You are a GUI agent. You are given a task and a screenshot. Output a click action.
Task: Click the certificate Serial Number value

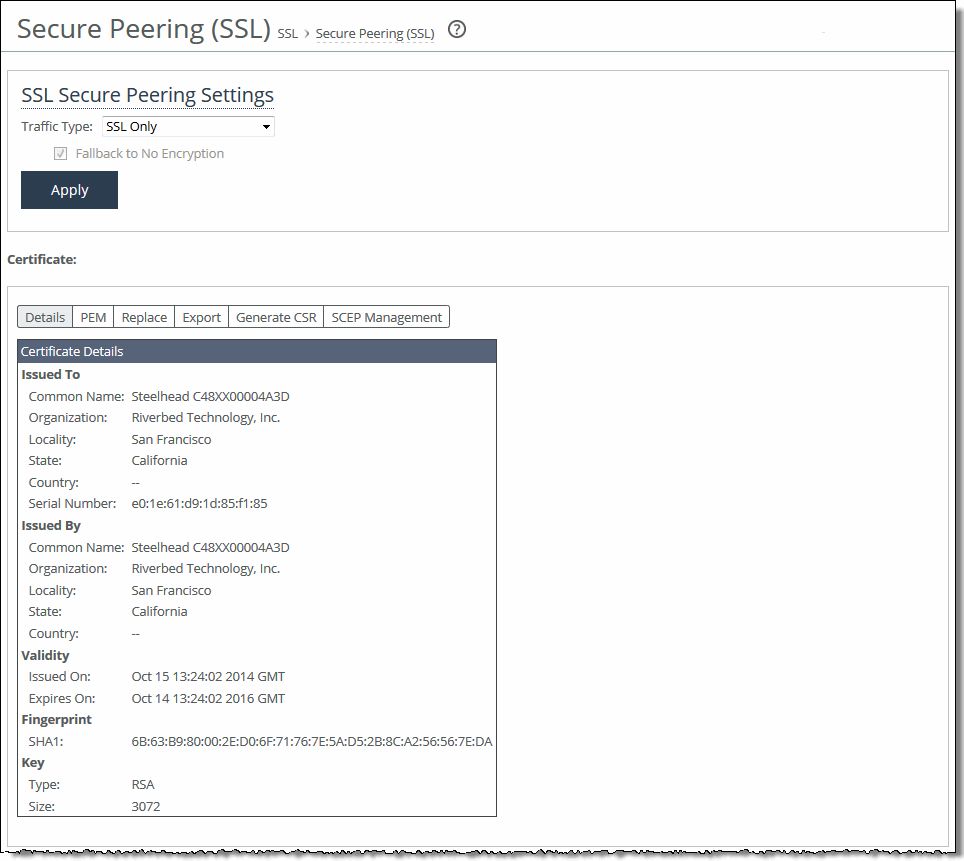199,504
